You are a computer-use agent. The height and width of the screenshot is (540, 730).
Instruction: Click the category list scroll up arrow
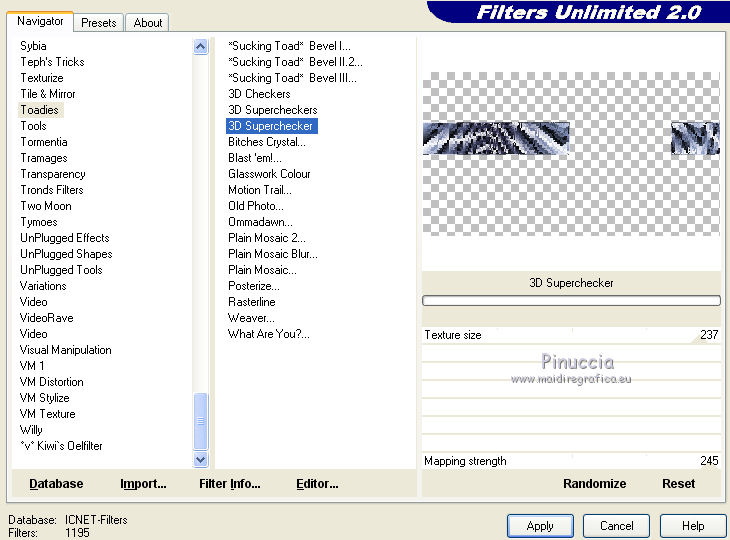(201, 47)
